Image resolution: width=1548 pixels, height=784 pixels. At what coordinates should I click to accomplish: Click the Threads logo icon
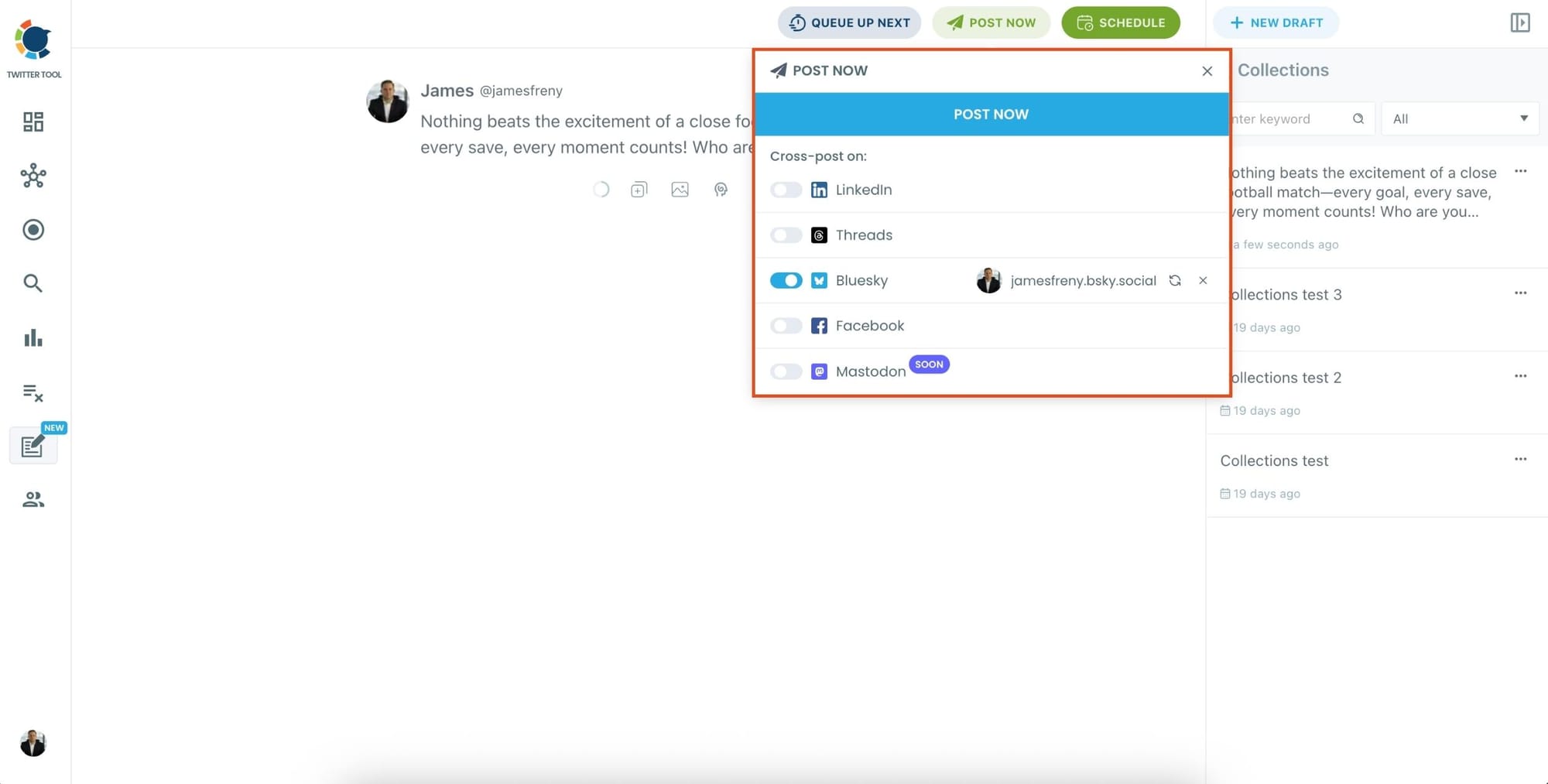point(819,235)
